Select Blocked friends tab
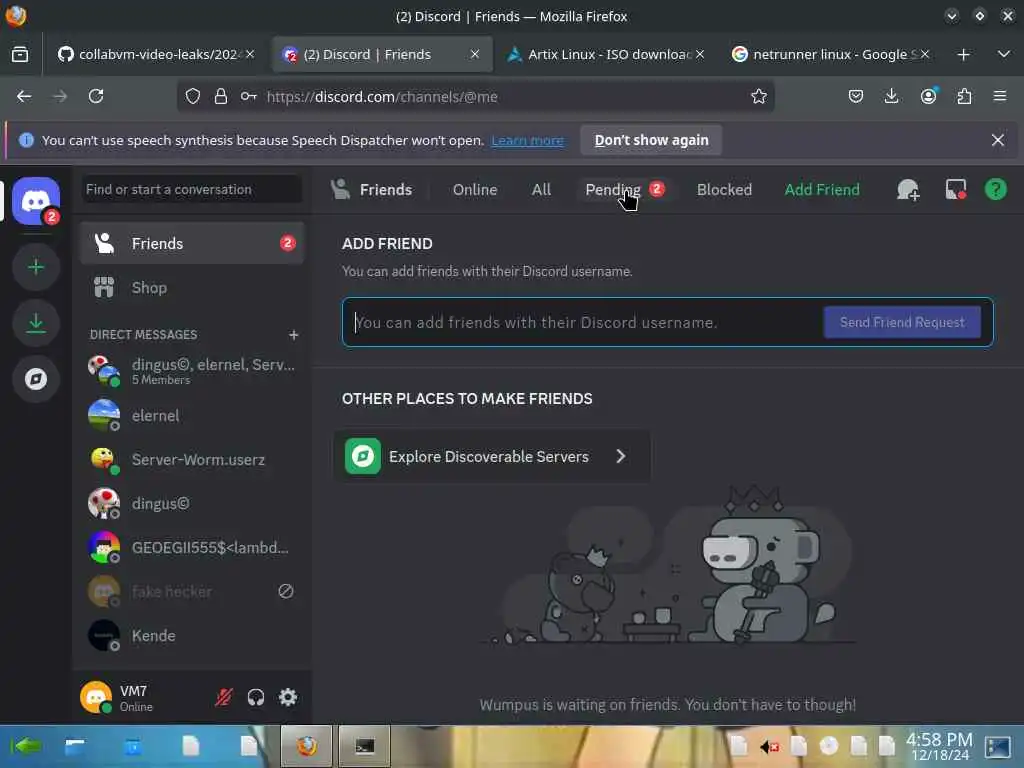 click(724, 190)
